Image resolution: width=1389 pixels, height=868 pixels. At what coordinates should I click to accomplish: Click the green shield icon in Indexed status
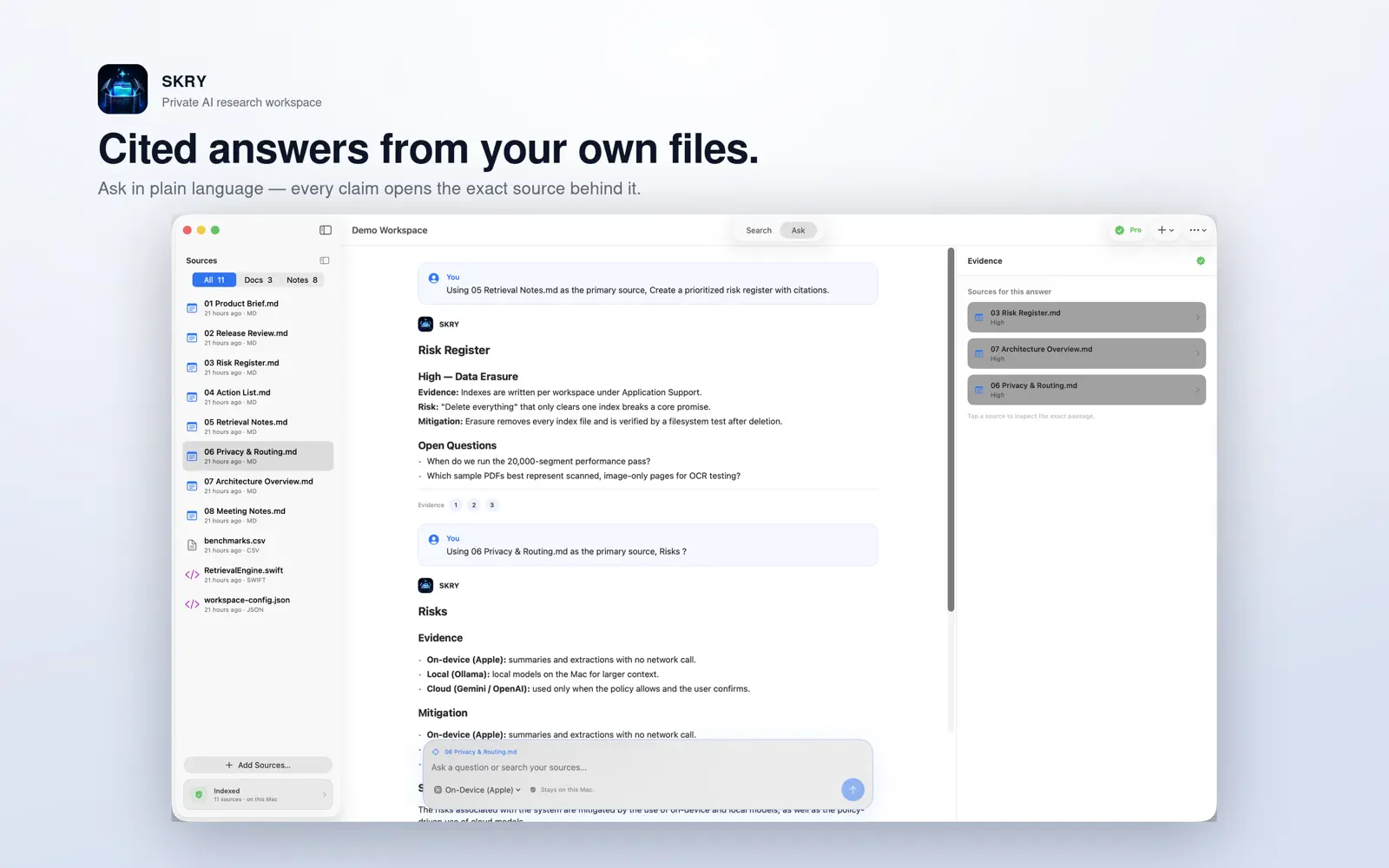point(199,794)
